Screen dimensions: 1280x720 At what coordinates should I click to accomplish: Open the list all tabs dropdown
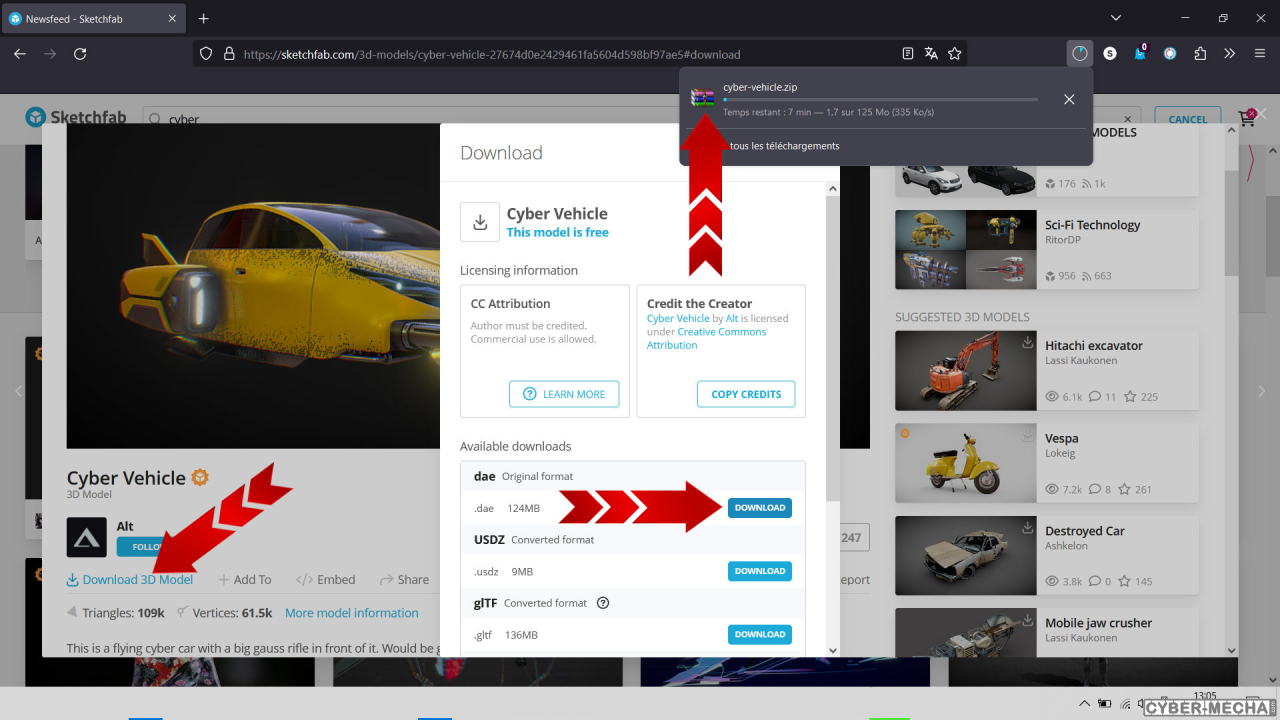(x=1117, y=19)
